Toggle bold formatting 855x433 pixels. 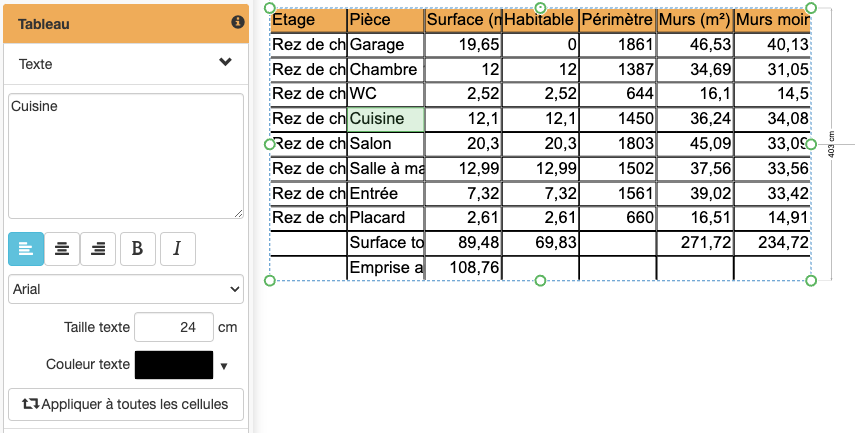click(138, 249)
